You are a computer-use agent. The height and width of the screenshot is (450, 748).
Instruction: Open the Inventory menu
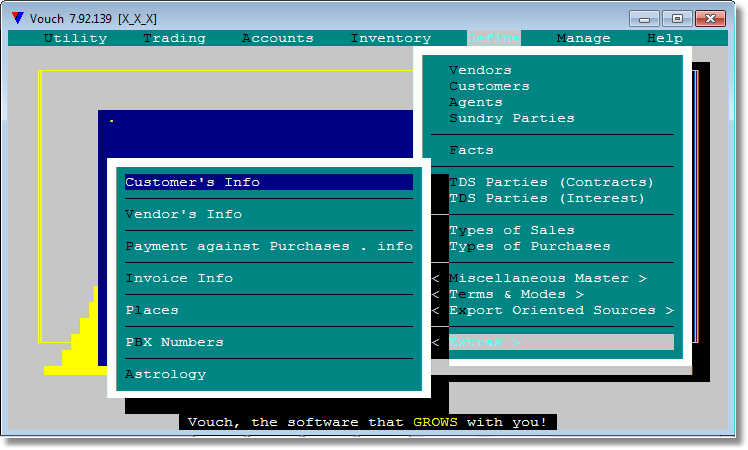point(391,38)
